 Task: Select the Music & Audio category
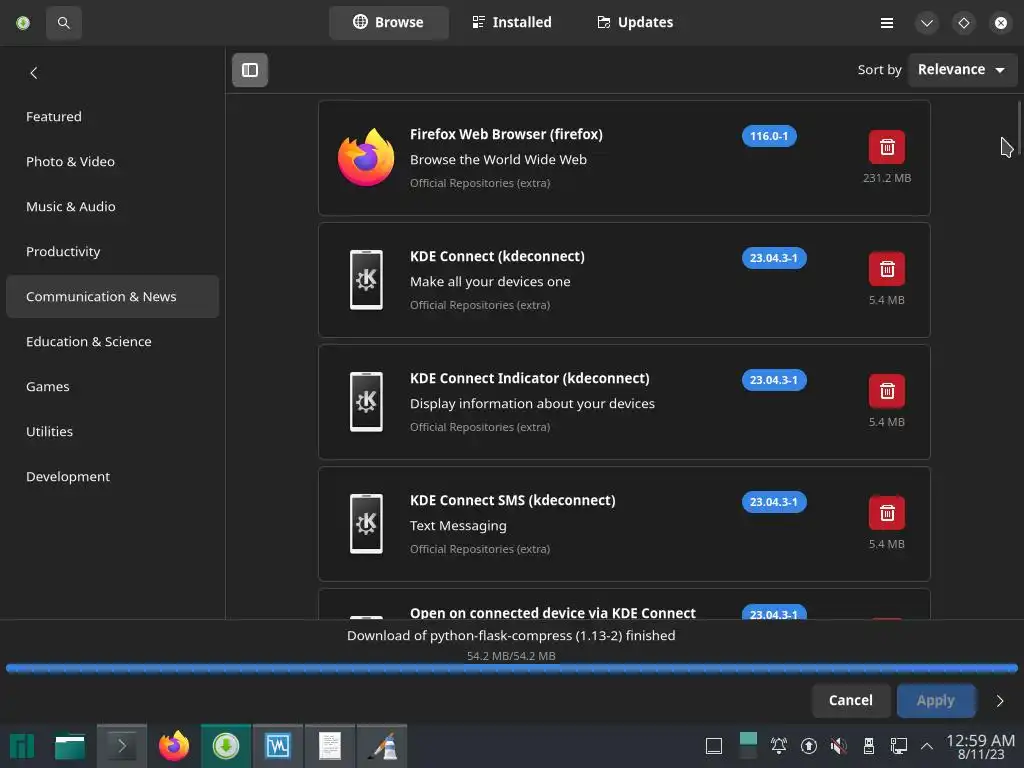pos(112,206)
